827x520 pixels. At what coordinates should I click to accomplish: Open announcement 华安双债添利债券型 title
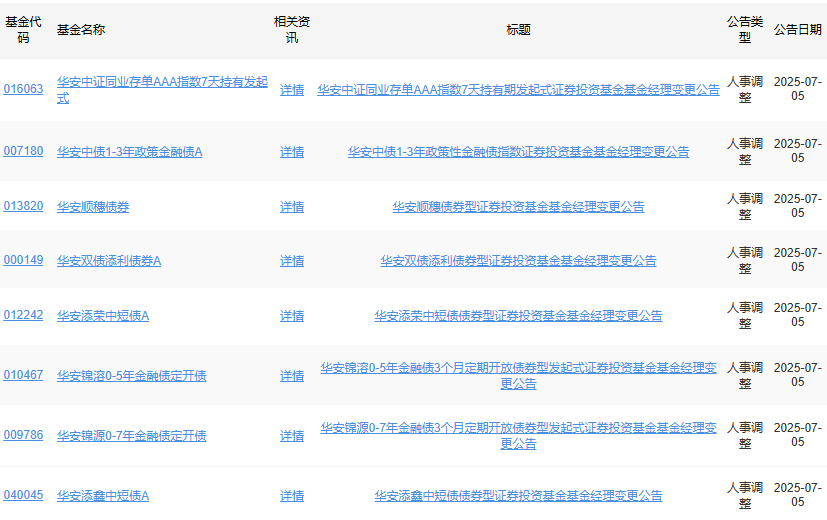518,261
